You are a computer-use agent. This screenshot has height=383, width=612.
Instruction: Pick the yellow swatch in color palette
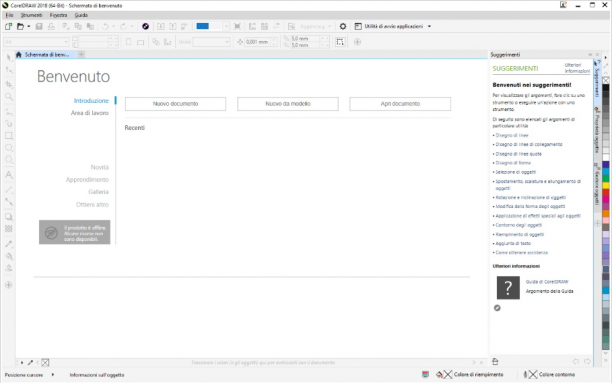605,185
